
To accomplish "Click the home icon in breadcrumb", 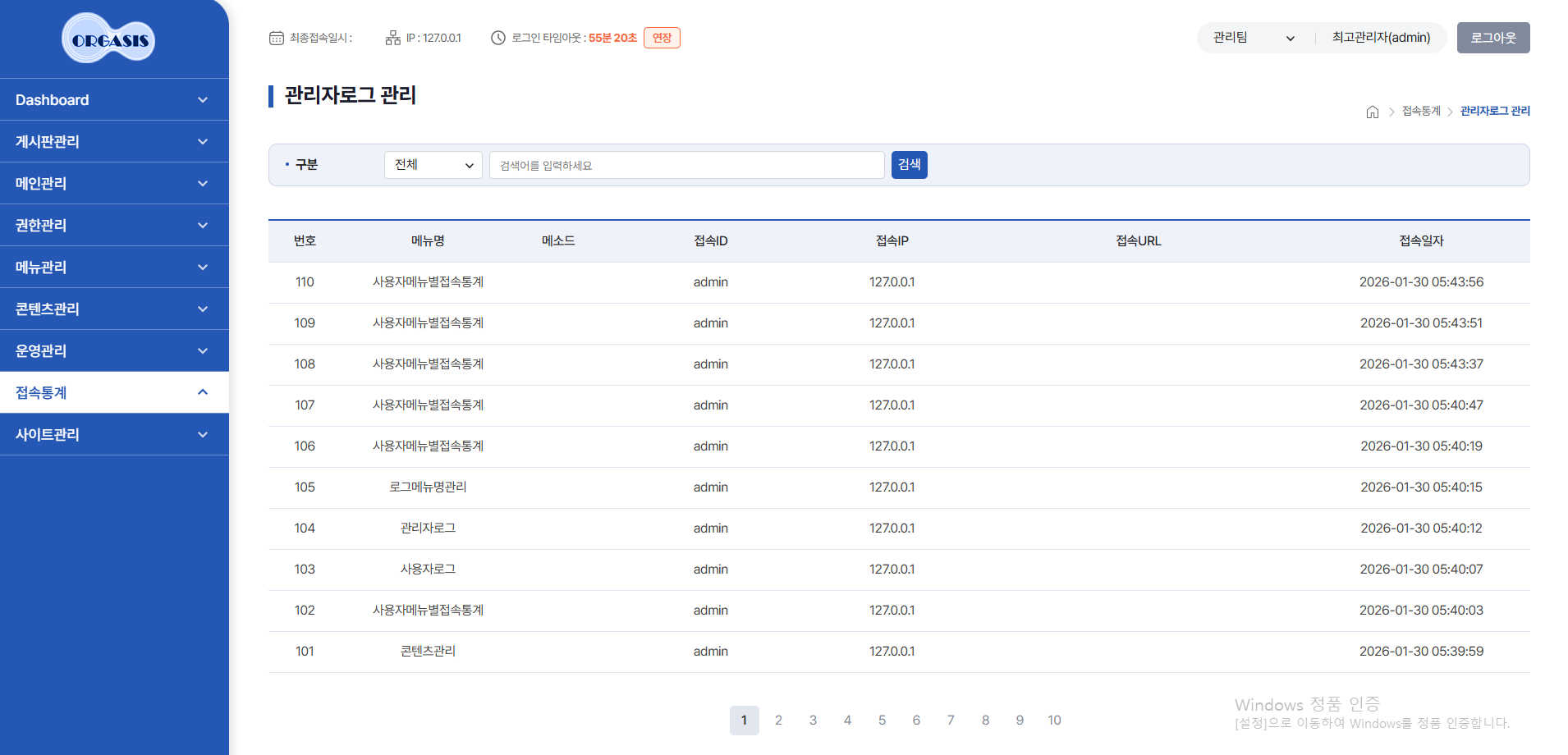I will (1372, 112).
